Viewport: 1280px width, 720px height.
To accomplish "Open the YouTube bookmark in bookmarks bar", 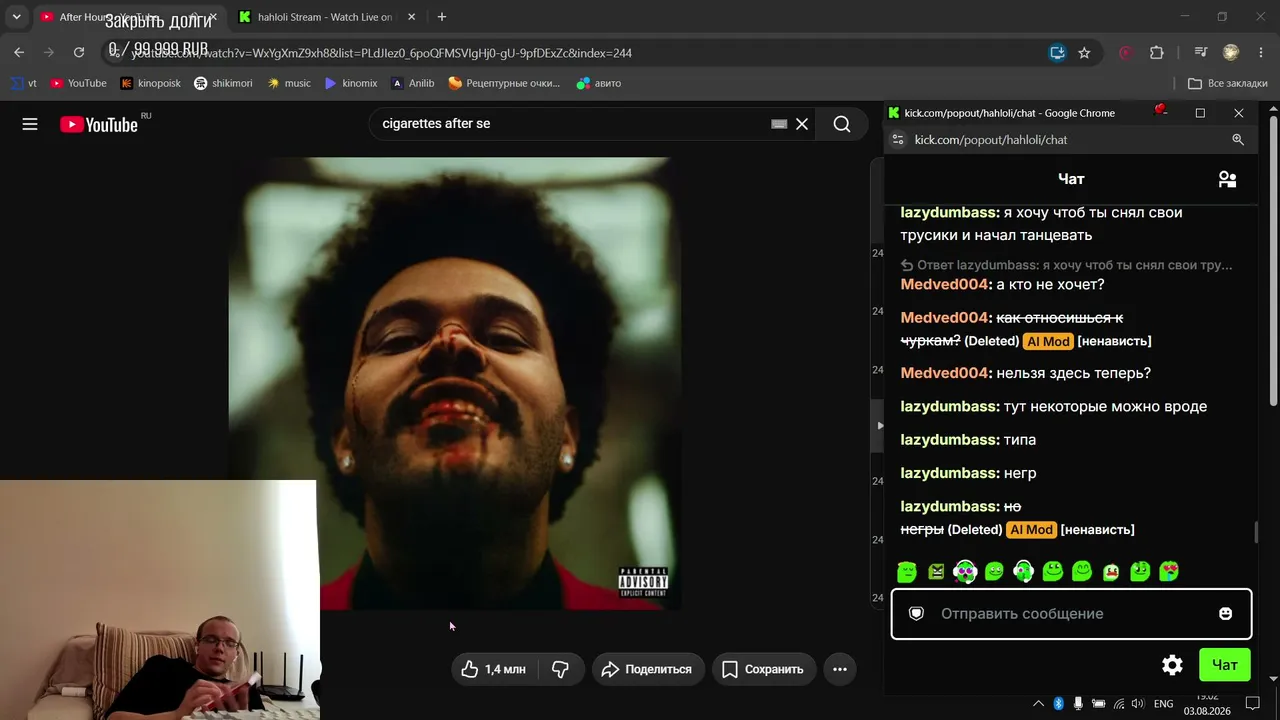I will pos(78,83).
